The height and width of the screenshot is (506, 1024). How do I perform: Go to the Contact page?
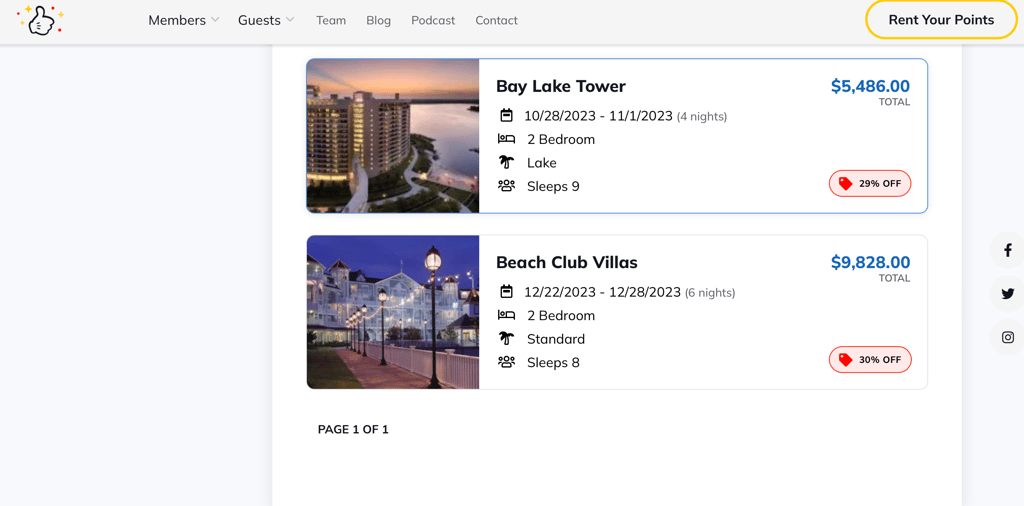click(x=496, y=20)
